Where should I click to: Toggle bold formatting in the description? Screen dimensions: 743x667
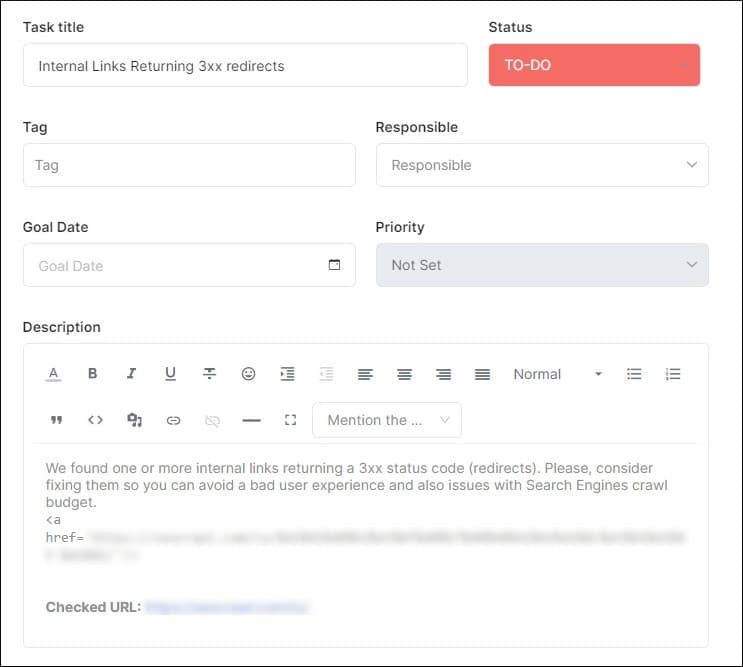92,374
